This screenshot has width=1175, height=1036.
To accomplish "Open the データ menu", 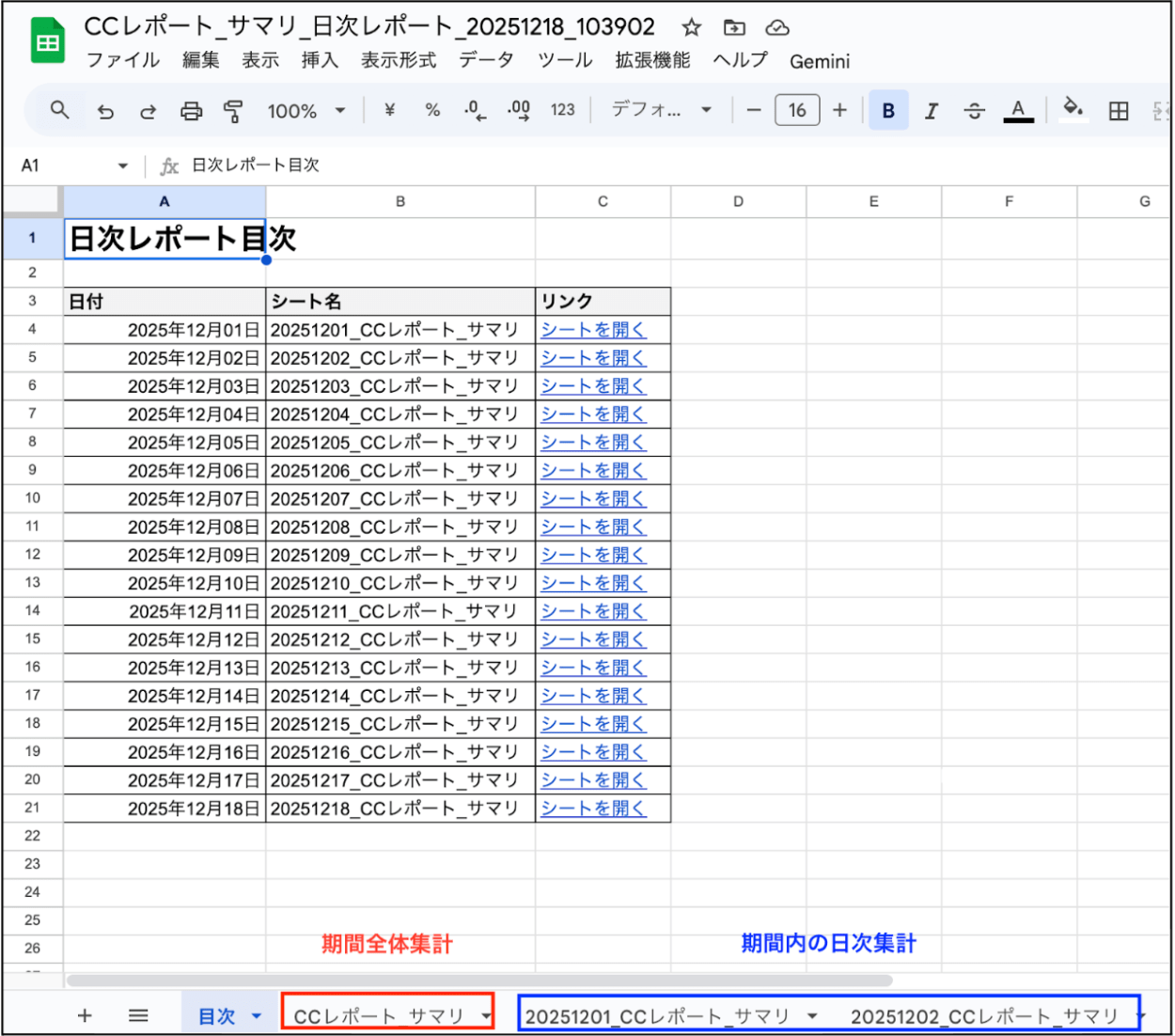I will [486, 60].
